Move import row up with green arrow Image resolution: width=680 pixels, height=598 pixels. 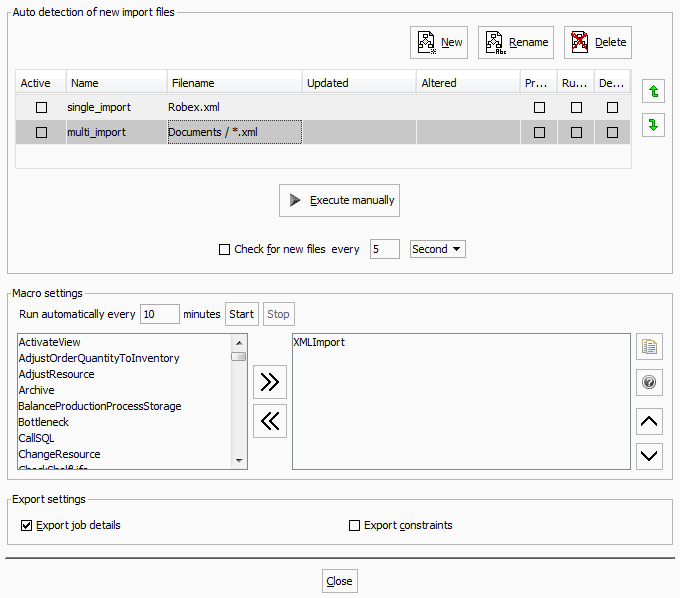[x=653, y=92]
